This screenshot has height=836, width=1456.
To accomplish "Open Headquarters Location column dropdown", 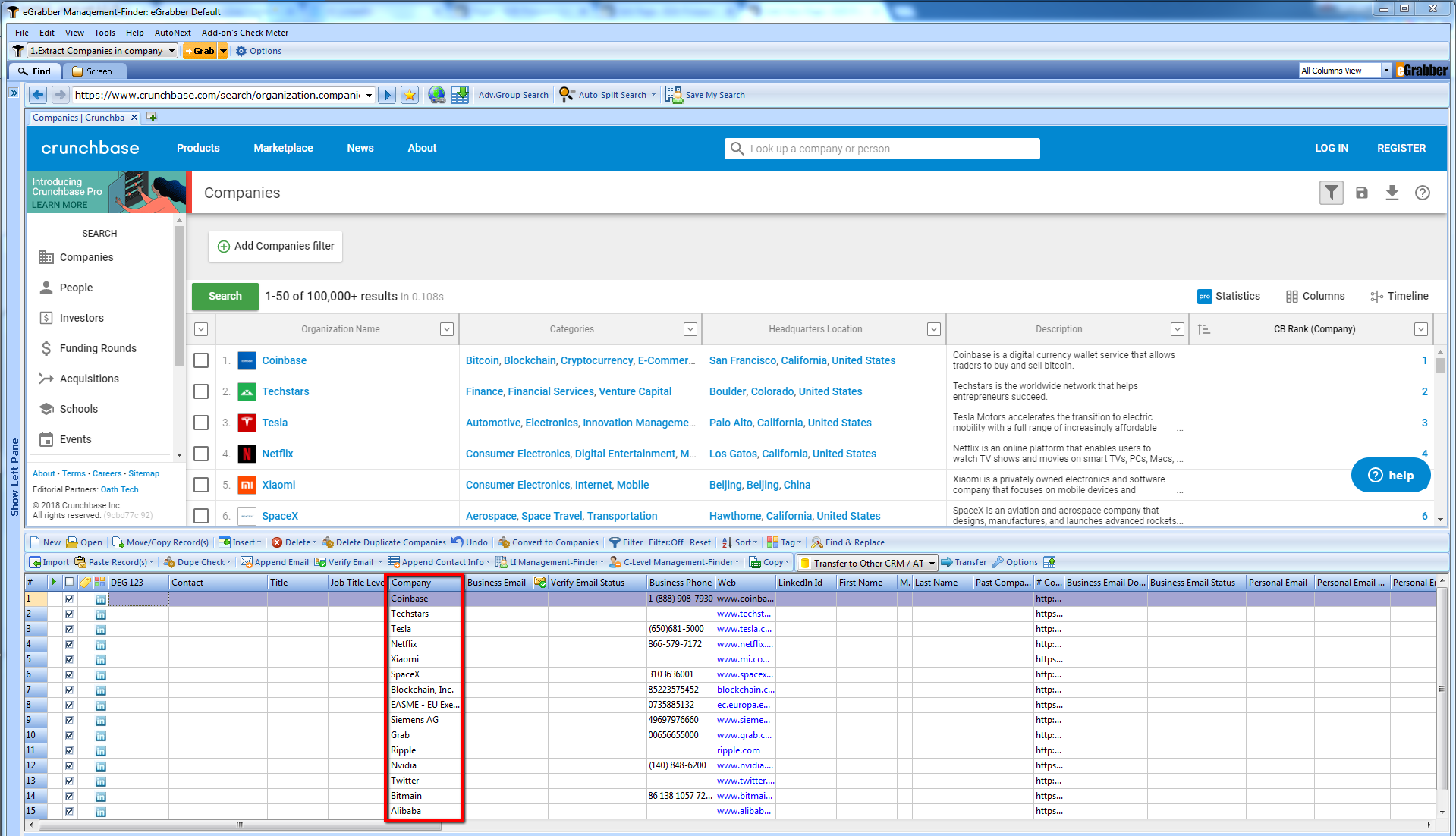I will 934,329.
